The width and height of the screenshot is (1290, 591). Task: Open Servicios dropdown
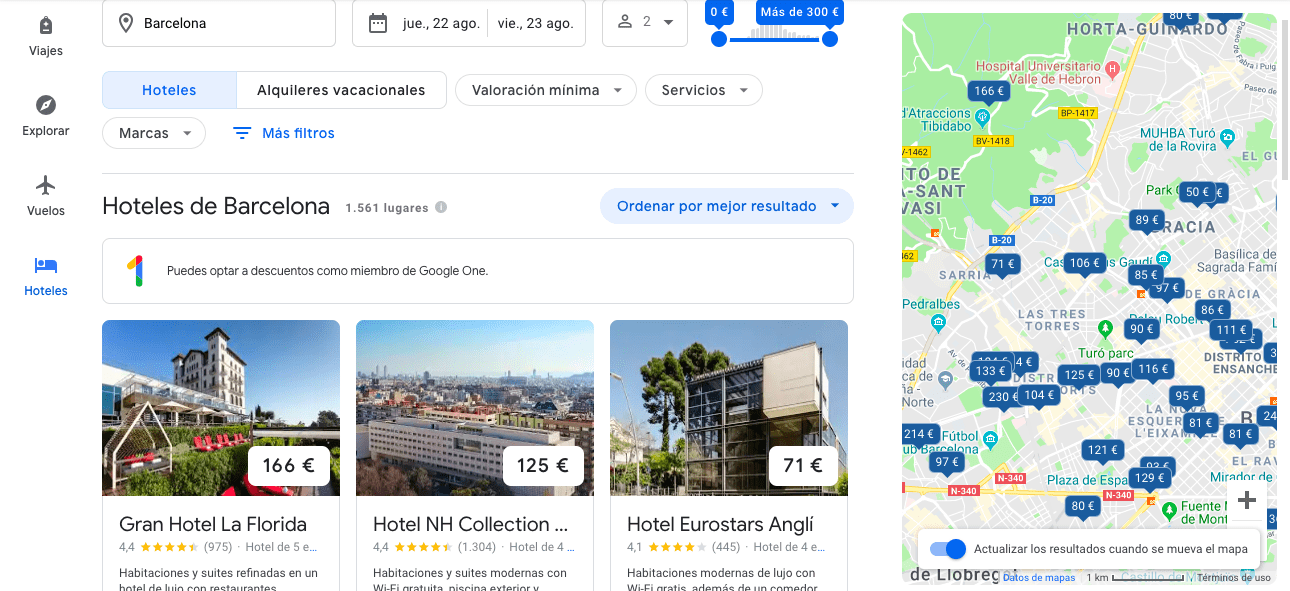[x=704, y=90]
